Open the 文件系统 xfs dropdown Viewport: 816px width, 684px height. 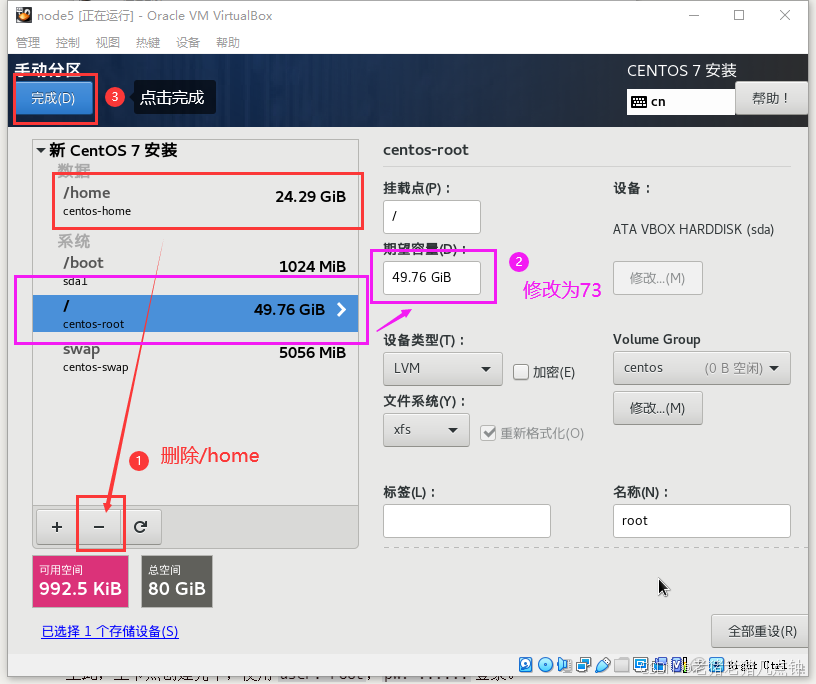pos(426,430)
